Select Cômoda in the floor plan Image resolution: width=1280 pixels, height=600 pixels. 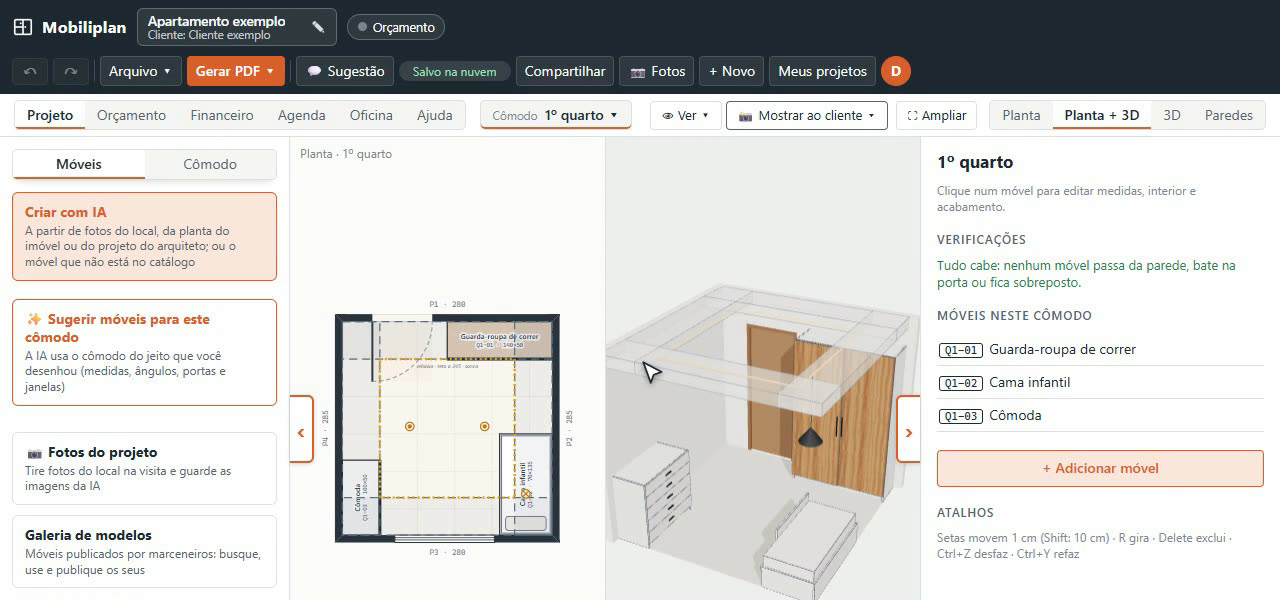(x=361, y=497)
